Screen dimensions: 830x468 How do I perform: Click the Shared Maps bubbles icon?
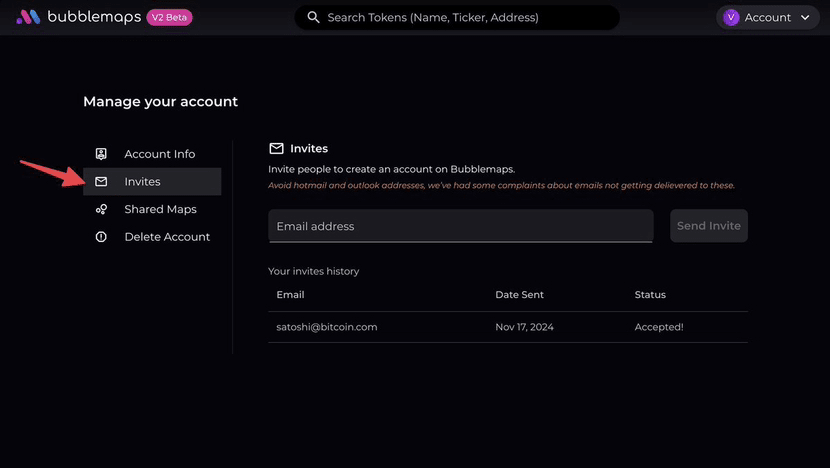click(101, 209)
